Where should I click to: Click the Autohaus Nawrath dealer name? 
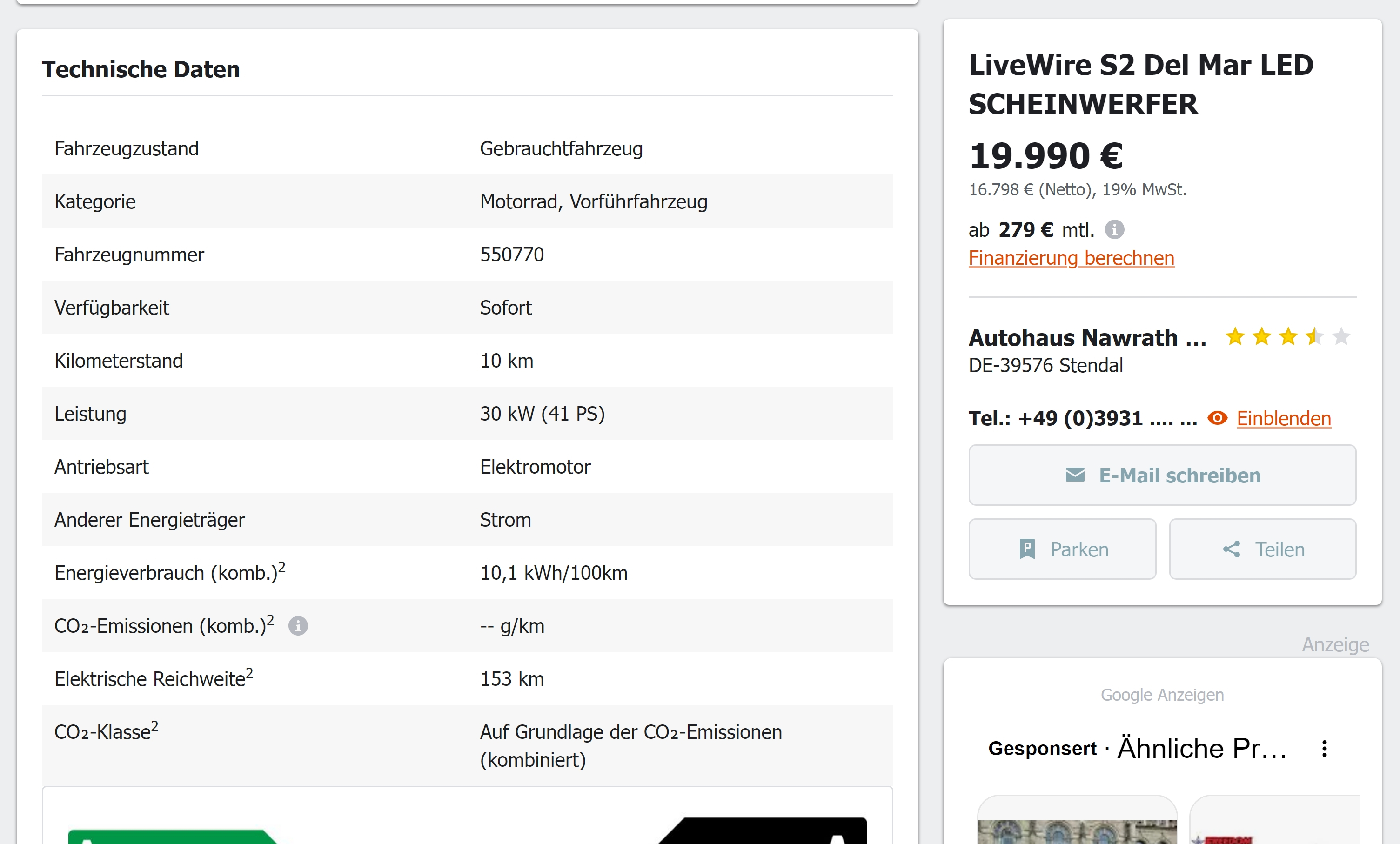[1087, 338]
